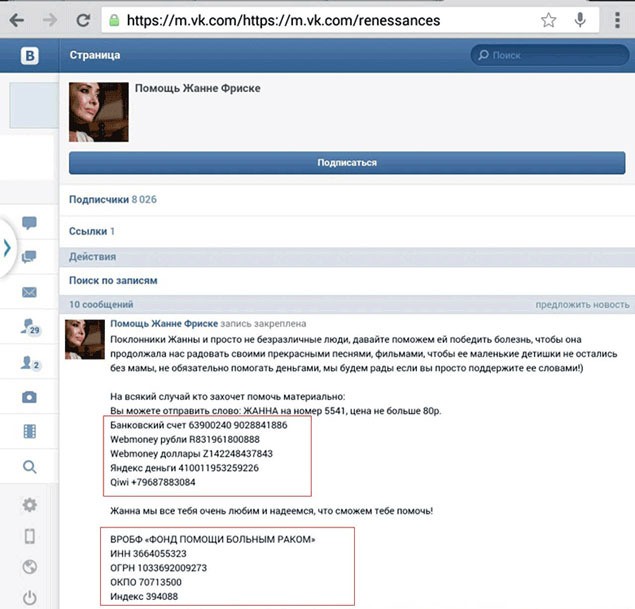
Task: Click the ИНН 3664055323 line
Action: 148,554
